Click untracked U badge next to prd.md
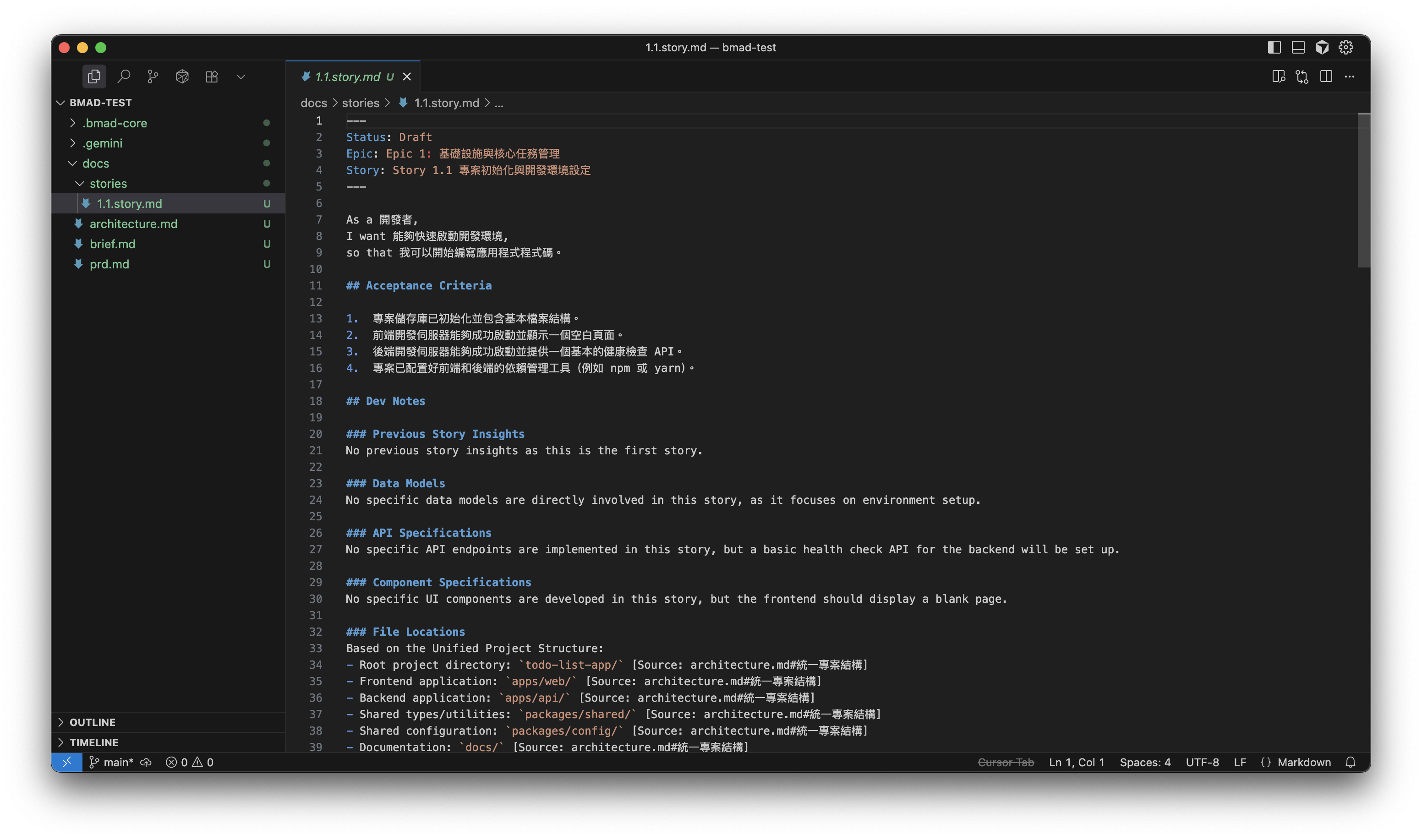The width and height of the screenshot is (1422, 840). click(267, 264)
